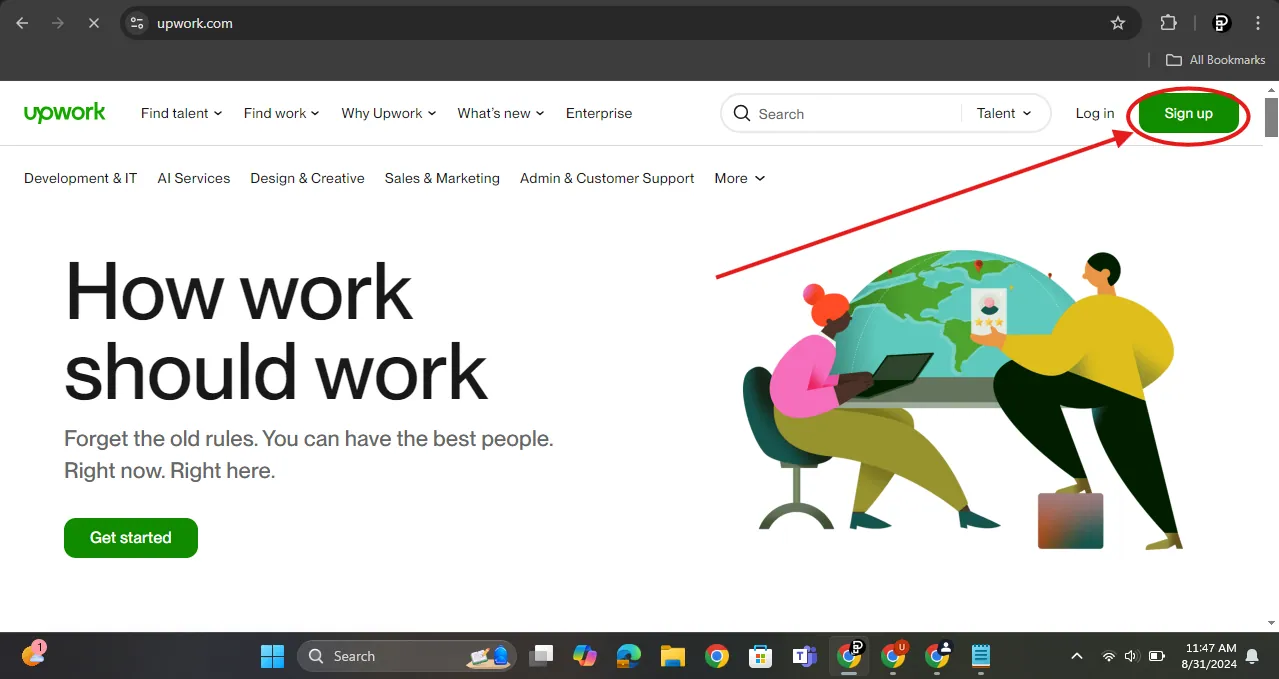The image size is (1279, 679).
Task: Open the AI Services category
Action: (193, 178)
